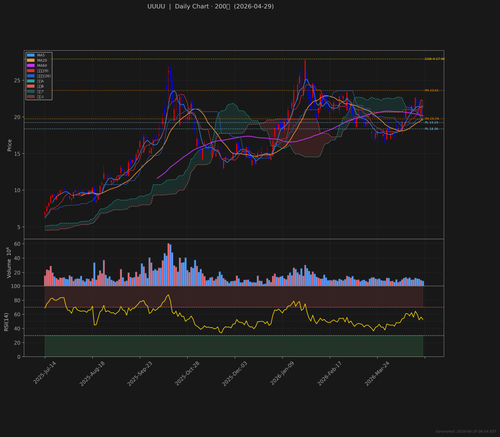The height and width of the screenshot is (437, 500).
Task: Click the 80 tick on the RSI axis
Action: coord(17,301)
